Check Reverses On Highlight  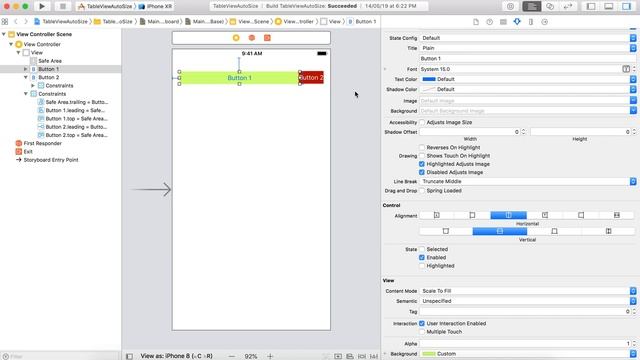tap(422, 147)
